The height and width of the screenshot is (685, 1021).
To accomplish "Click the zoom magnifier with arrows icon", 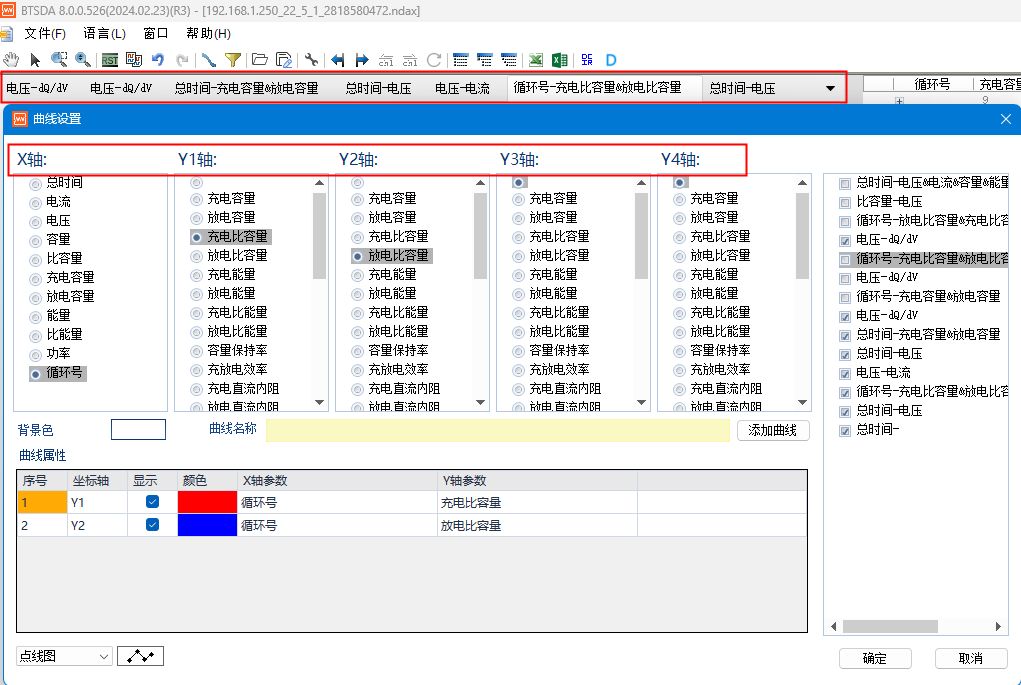I will tap(83, 60).
